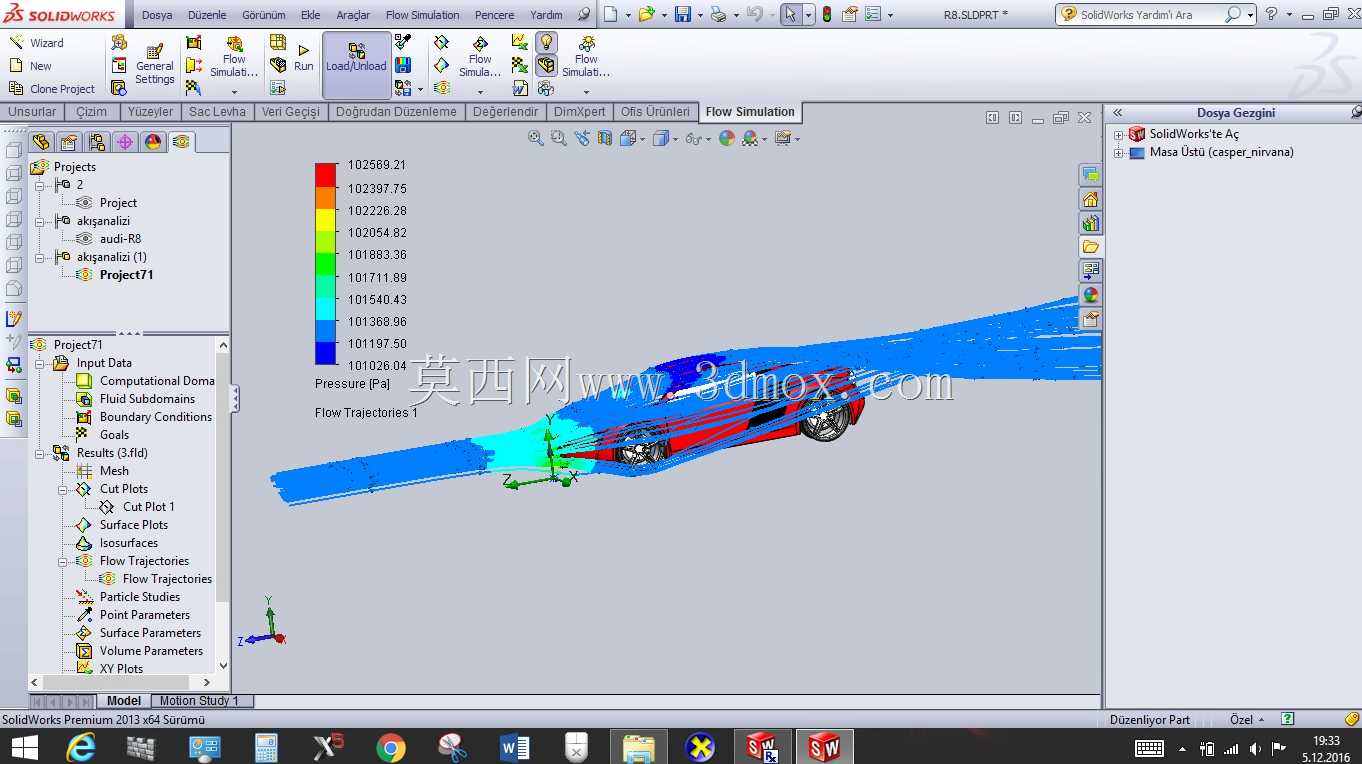Open the Araçlar menu

click(x=353, y=15)
